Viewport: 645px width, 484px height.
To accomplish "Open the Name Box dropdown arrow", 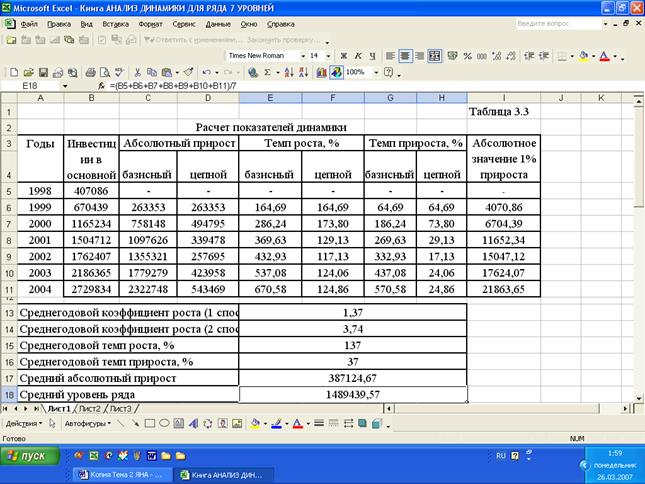I will tap(65, 86).
